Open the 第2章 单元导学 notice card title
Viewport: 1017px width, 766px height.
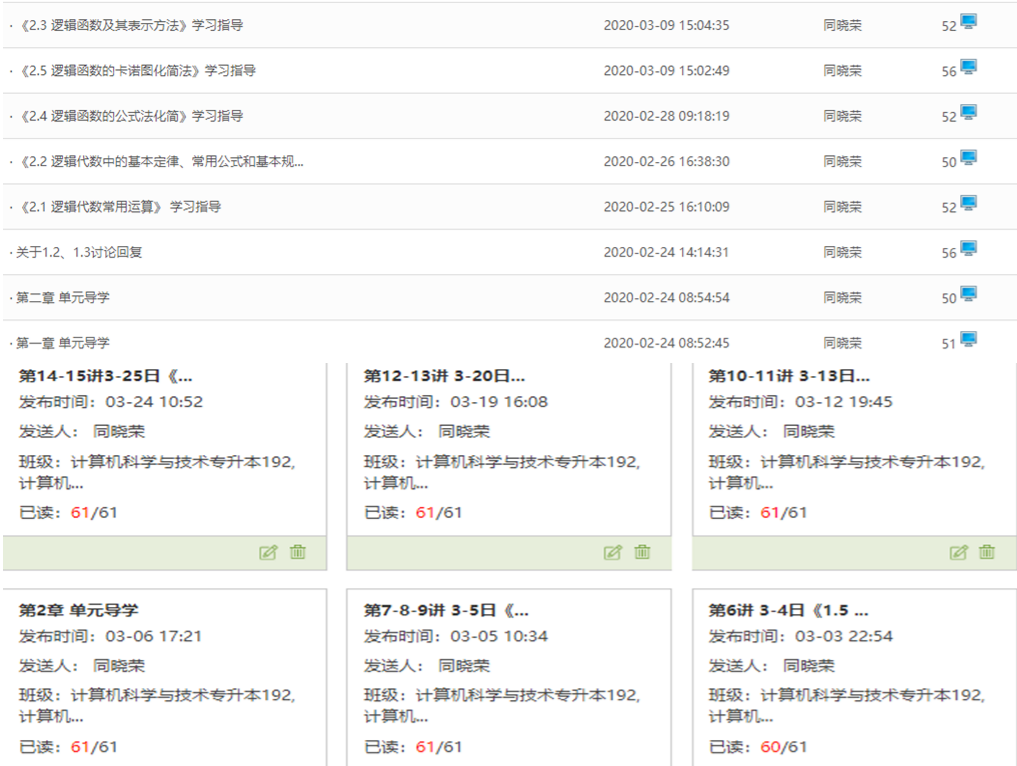(78, 610)
